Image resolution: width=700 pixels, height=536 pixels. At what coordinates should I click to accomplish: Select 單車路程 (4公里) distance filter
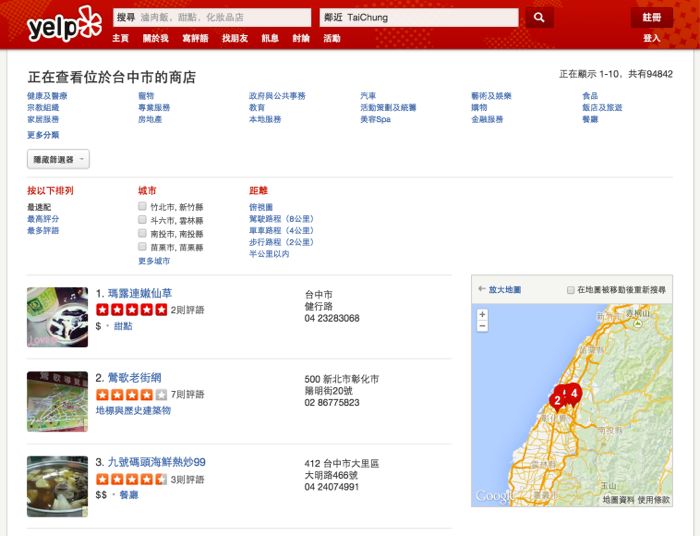click(x=282, y=230)
